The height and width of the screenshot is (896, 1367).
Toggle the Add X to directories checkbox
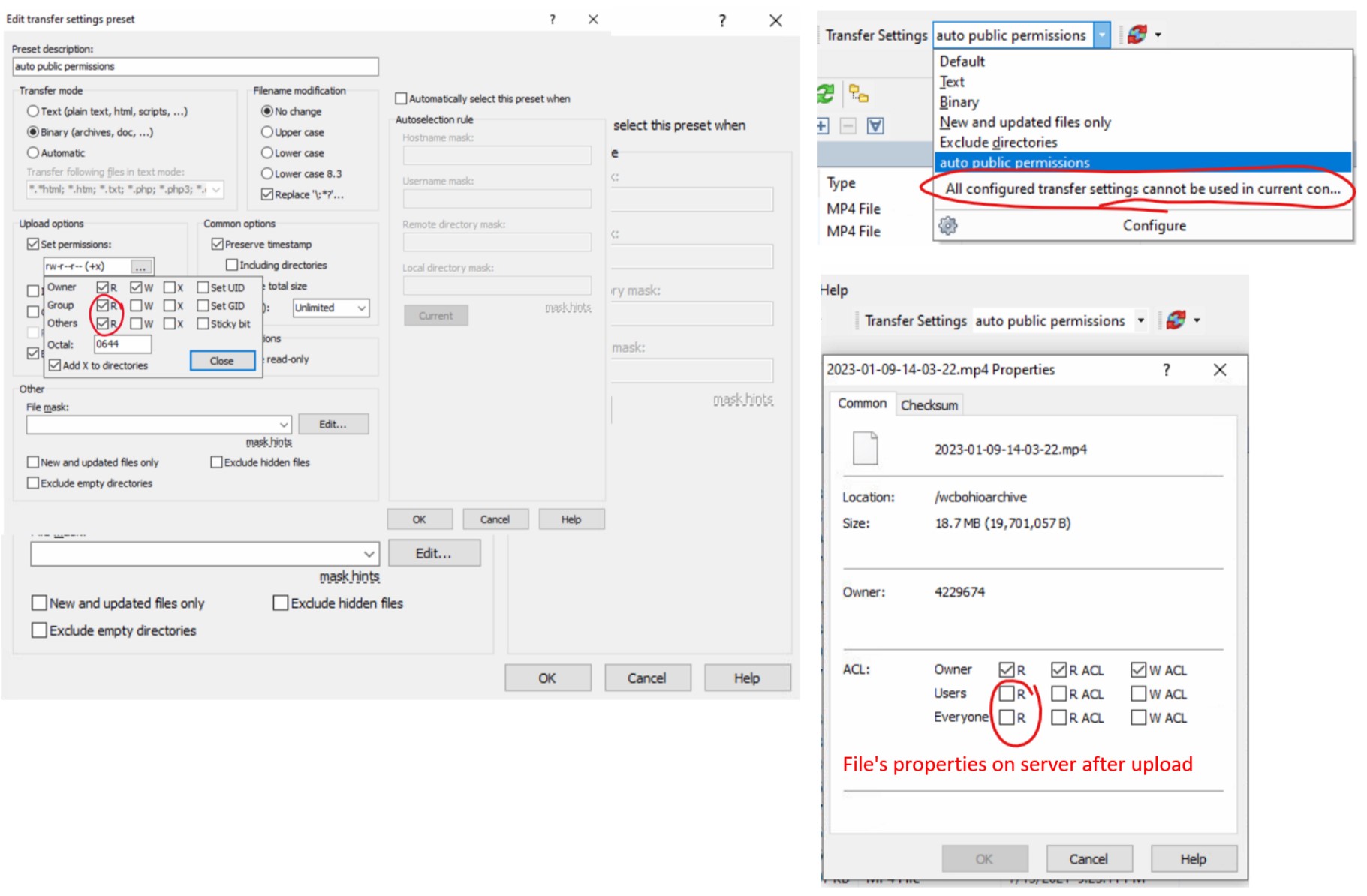55,365
